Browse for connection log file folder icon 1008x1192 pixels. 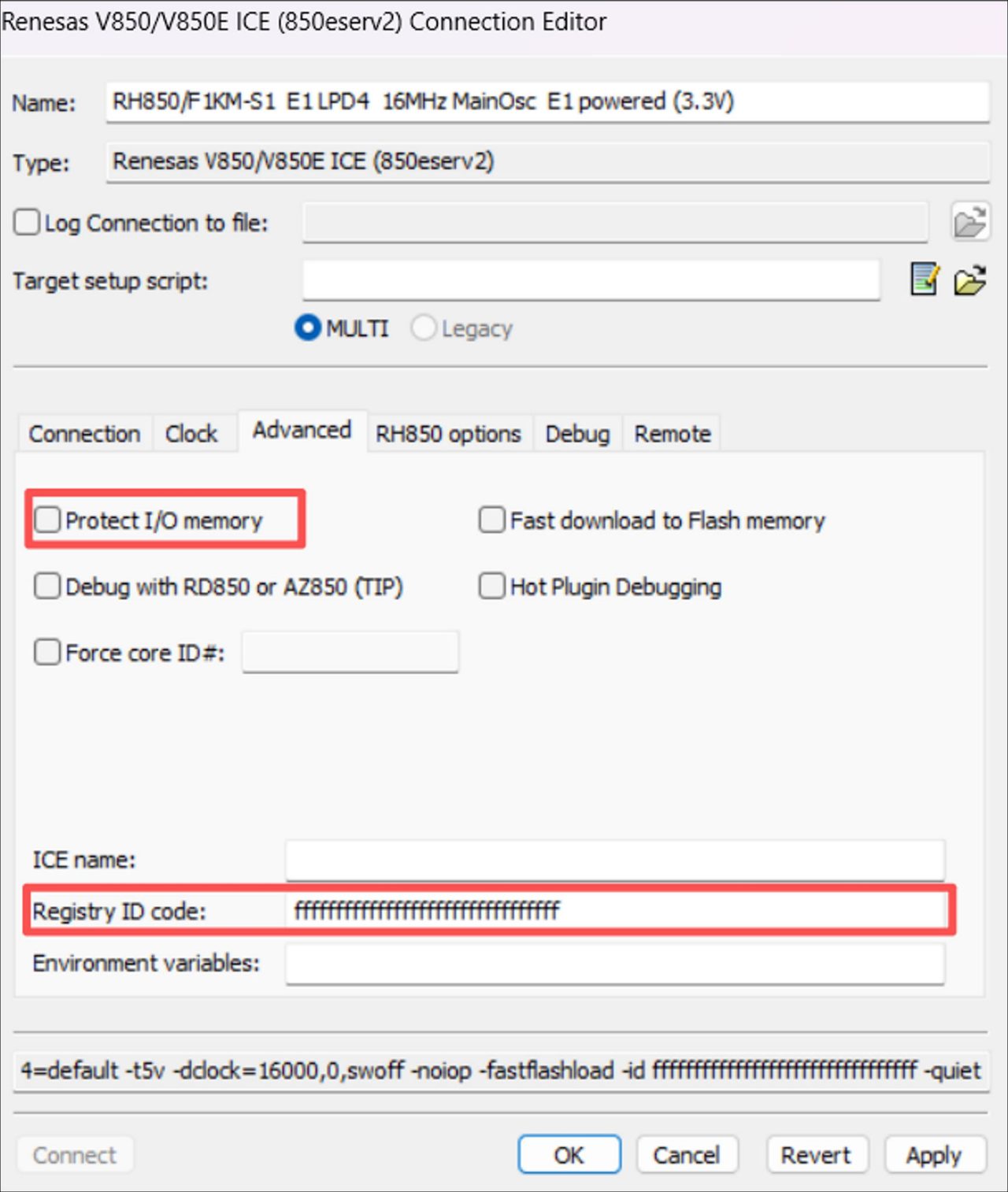point(969,222)
